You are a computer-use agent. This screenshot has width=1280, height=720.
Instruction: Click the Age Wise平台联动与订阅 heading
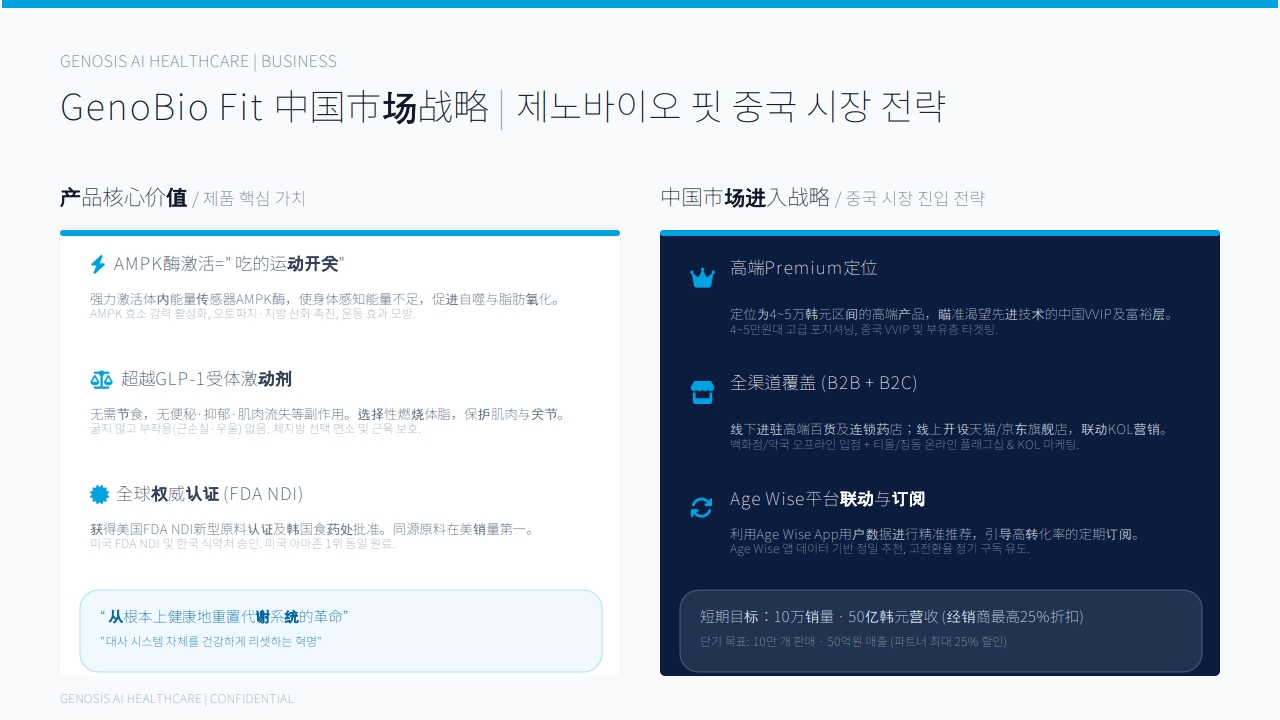click(x=828, y=499)
